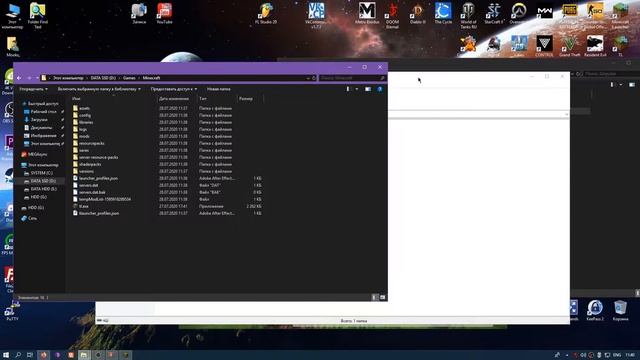The height and width of the screenshot is (360, 640).
Task: Click Games in the address path
Action: pyautogui.click(x=129, y=78)
